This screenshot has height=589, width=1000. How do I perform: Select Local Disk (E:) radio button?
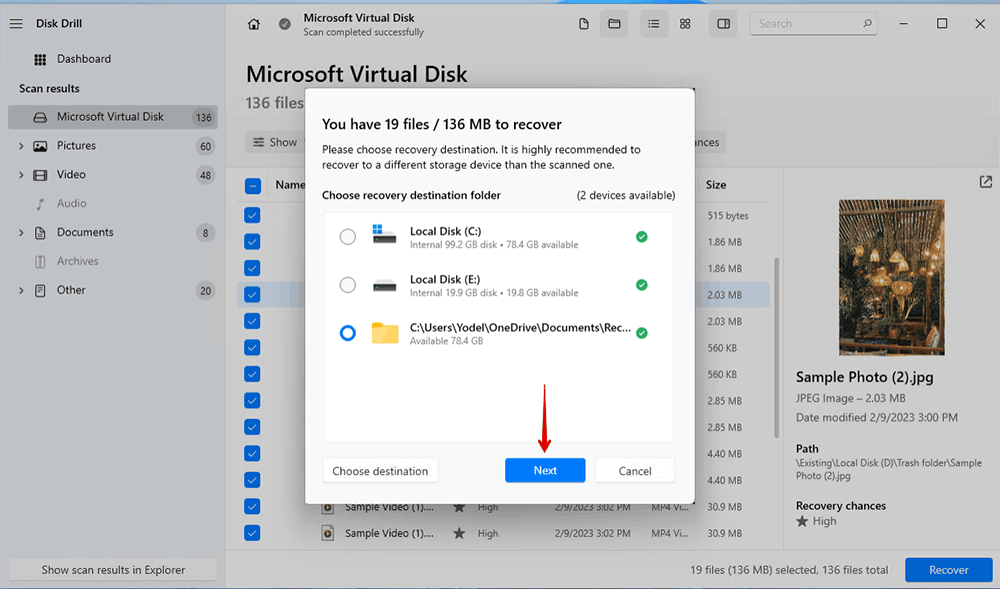(347, 285)
